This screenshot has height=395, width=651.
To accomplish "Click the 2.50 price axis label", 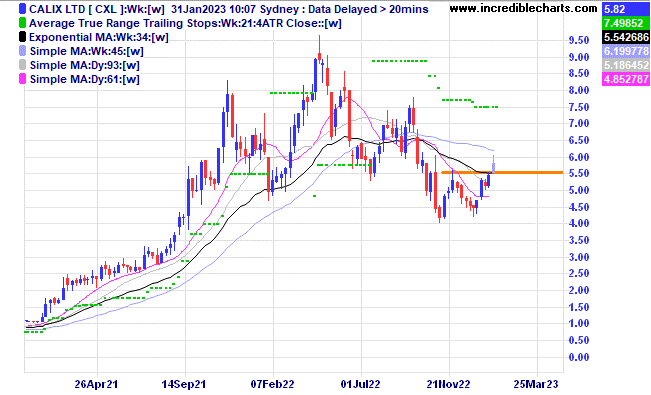I will pyautogui.click(x=579, y=273).
